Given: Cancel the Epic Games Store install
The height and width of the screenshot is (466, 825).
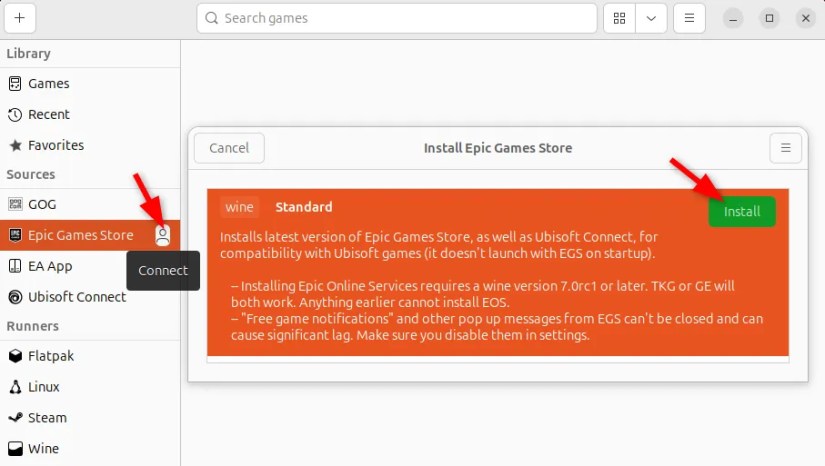Looking at the screenshot, I should coord(229,148).
